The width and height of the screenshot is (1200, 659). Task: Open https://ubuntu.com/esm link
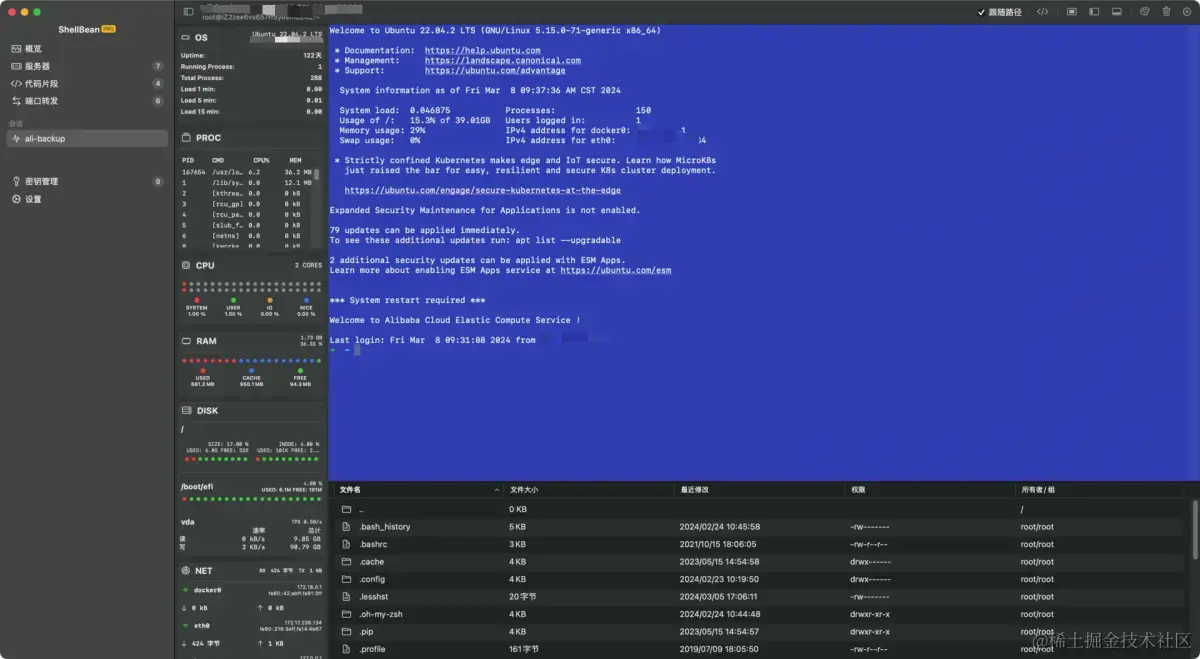616,270
